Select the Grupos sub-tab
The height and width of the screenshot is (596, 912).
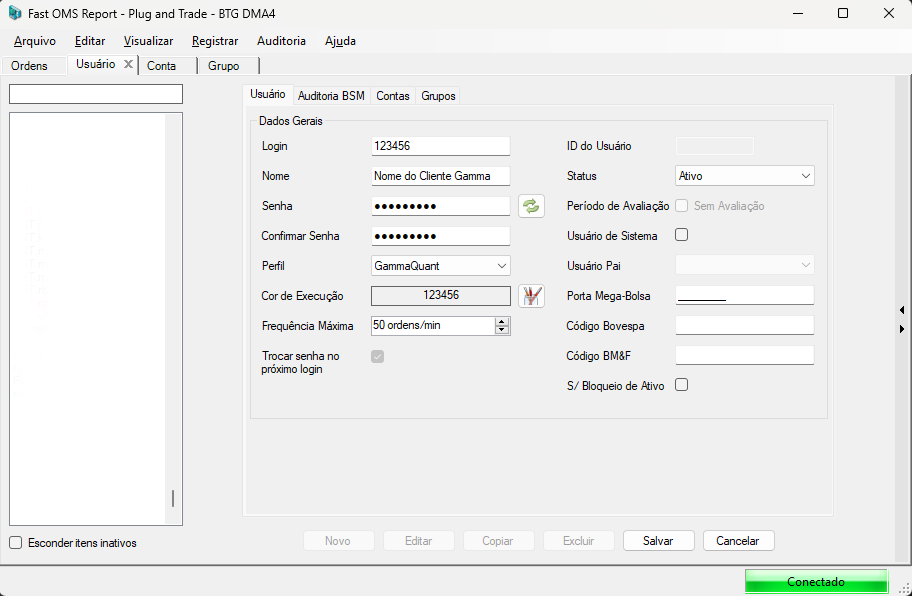pos(439,96)
